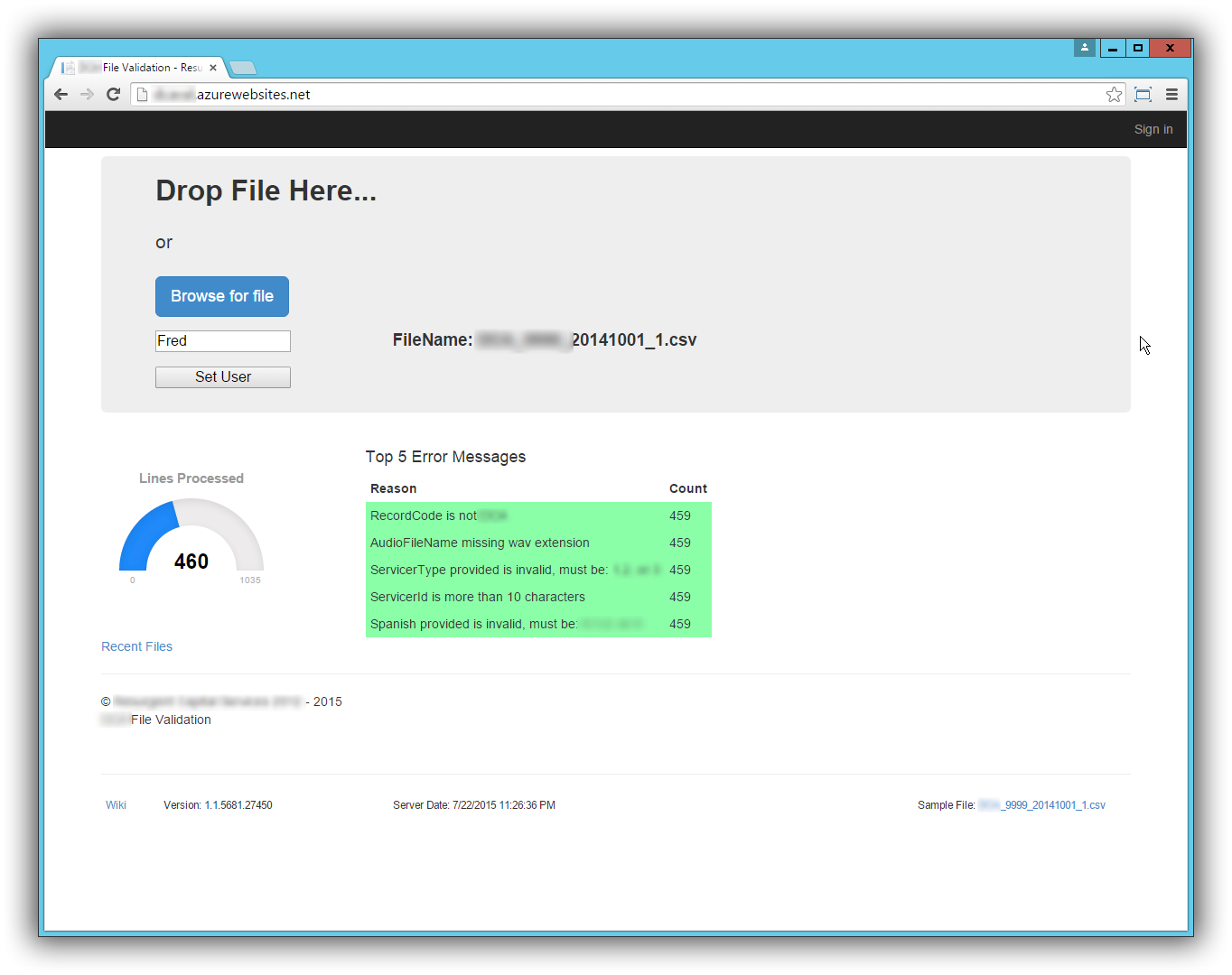This screenshot has height=975, width=1232.
Task: Click the user name field containing Fred
Action: click(223, 341)
